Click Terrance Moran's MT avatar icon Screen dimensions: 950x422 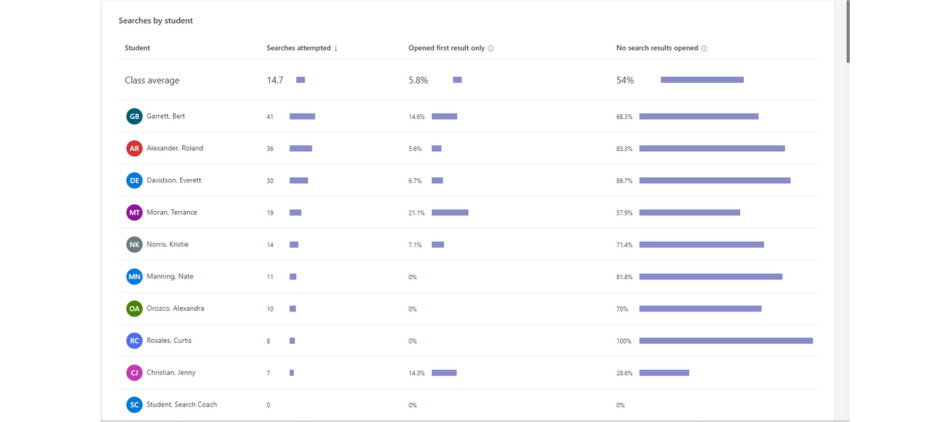pyautogui.click(x=134, y=212)
